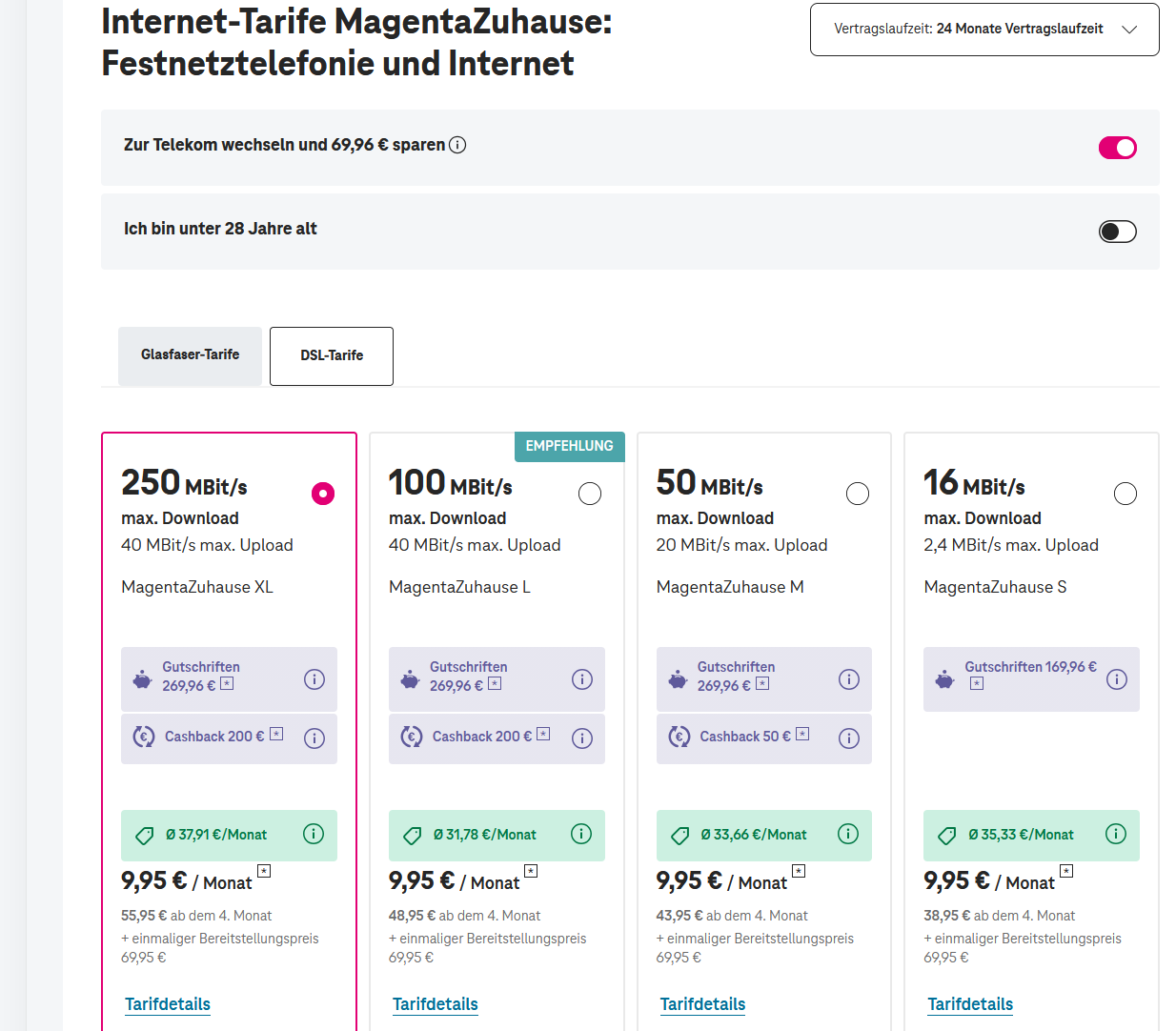The width and height of the screenshot is (1176, 1031).
Task: Click footnote asterisk beside Cashback 50 €
Action: (x=802, y=734)
